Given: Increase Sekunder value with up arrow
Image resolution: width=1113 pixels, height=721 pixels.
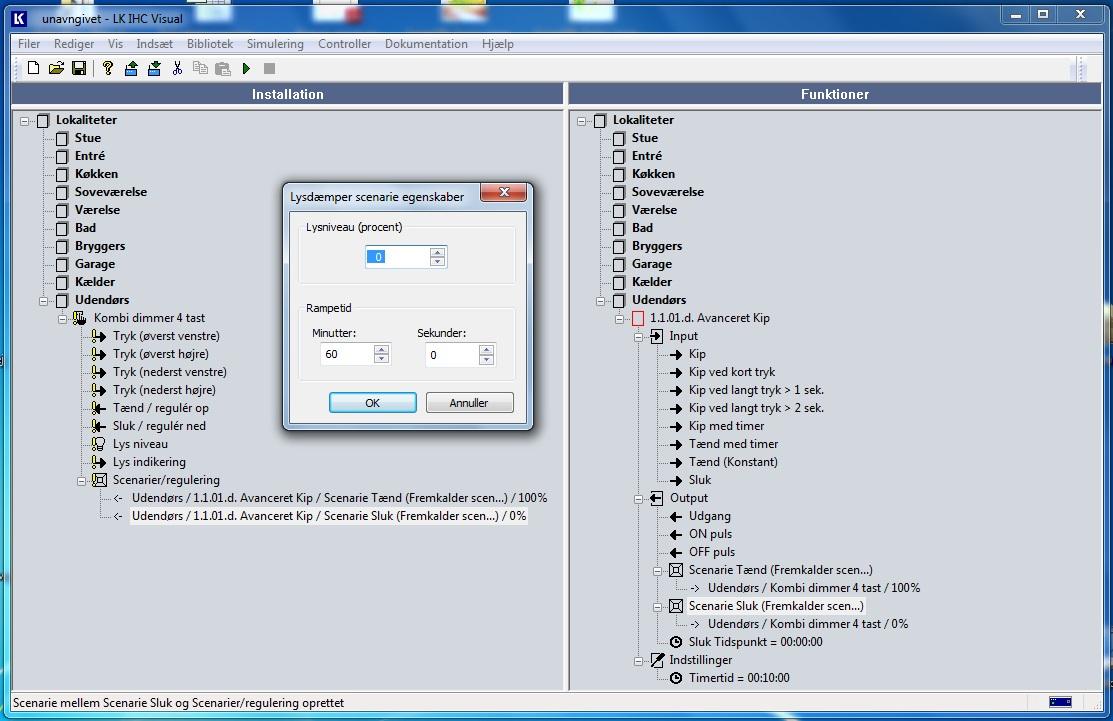Looking at the screenshot, I should pyautogui.click(x=486, y=350).
